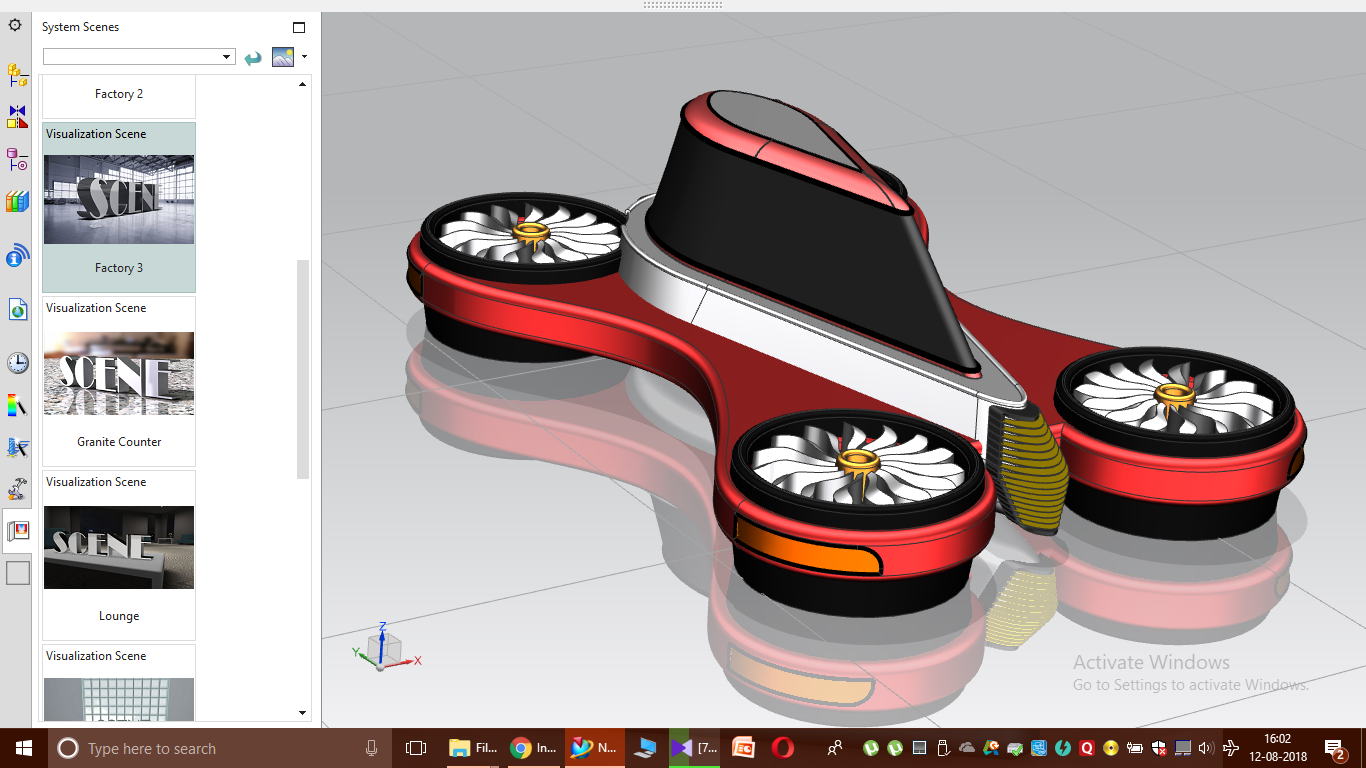Open the Manufacturing Wizards robot tab
This screenshot has width=1366, height=768.
pyautogui.click(x=17, y=489)
